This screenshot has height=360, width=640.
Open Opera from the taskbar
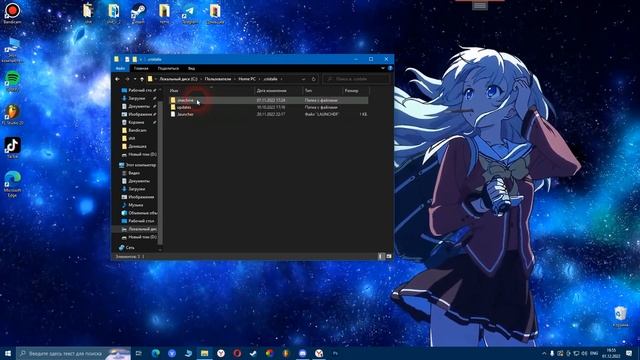pyautogui.click(x=237, y=353)
